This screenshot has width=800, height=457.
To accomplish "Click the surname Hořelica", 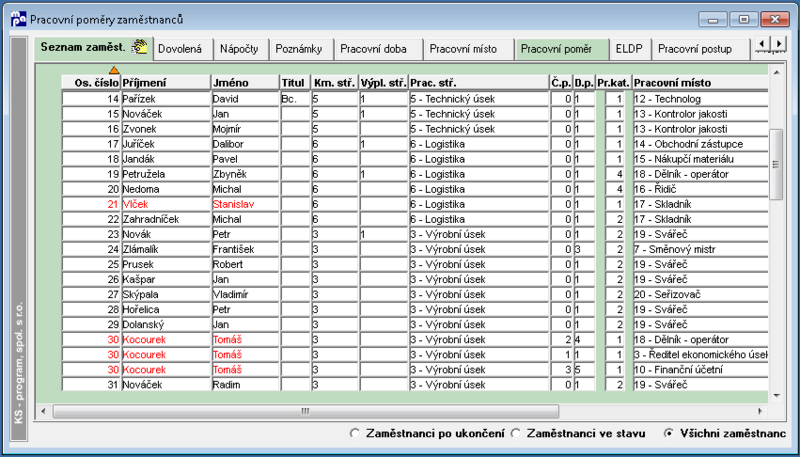I will (x=166, y=310).
